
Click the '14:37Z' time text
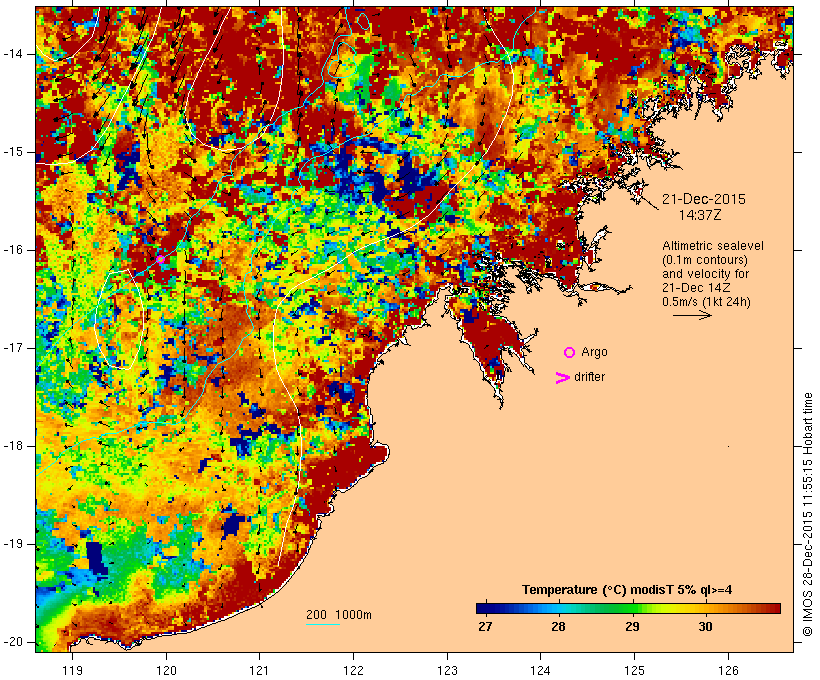pos(700,215)
